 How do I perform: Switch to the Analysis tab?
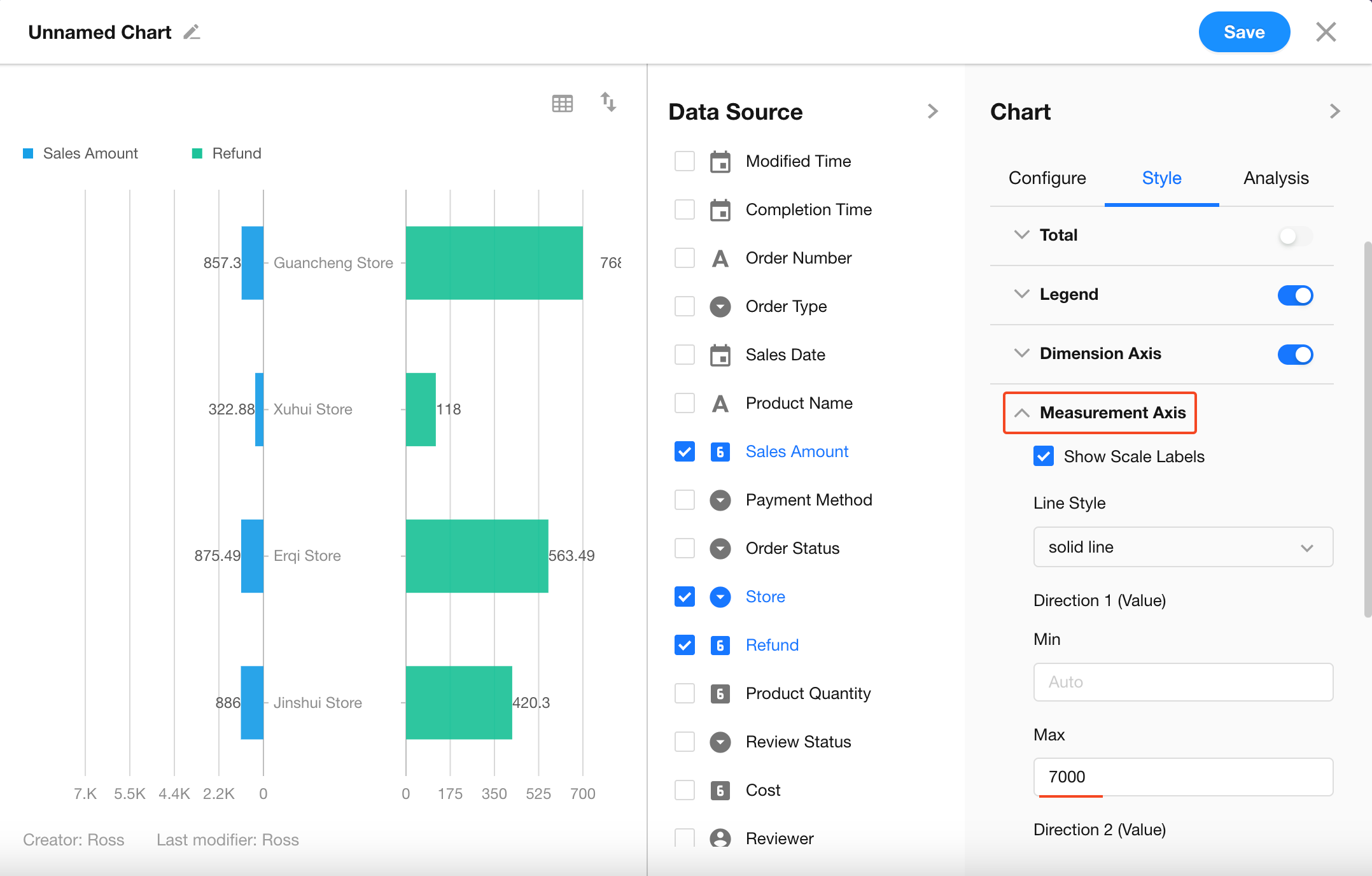pyautogui.click(x=1276, y=178)
